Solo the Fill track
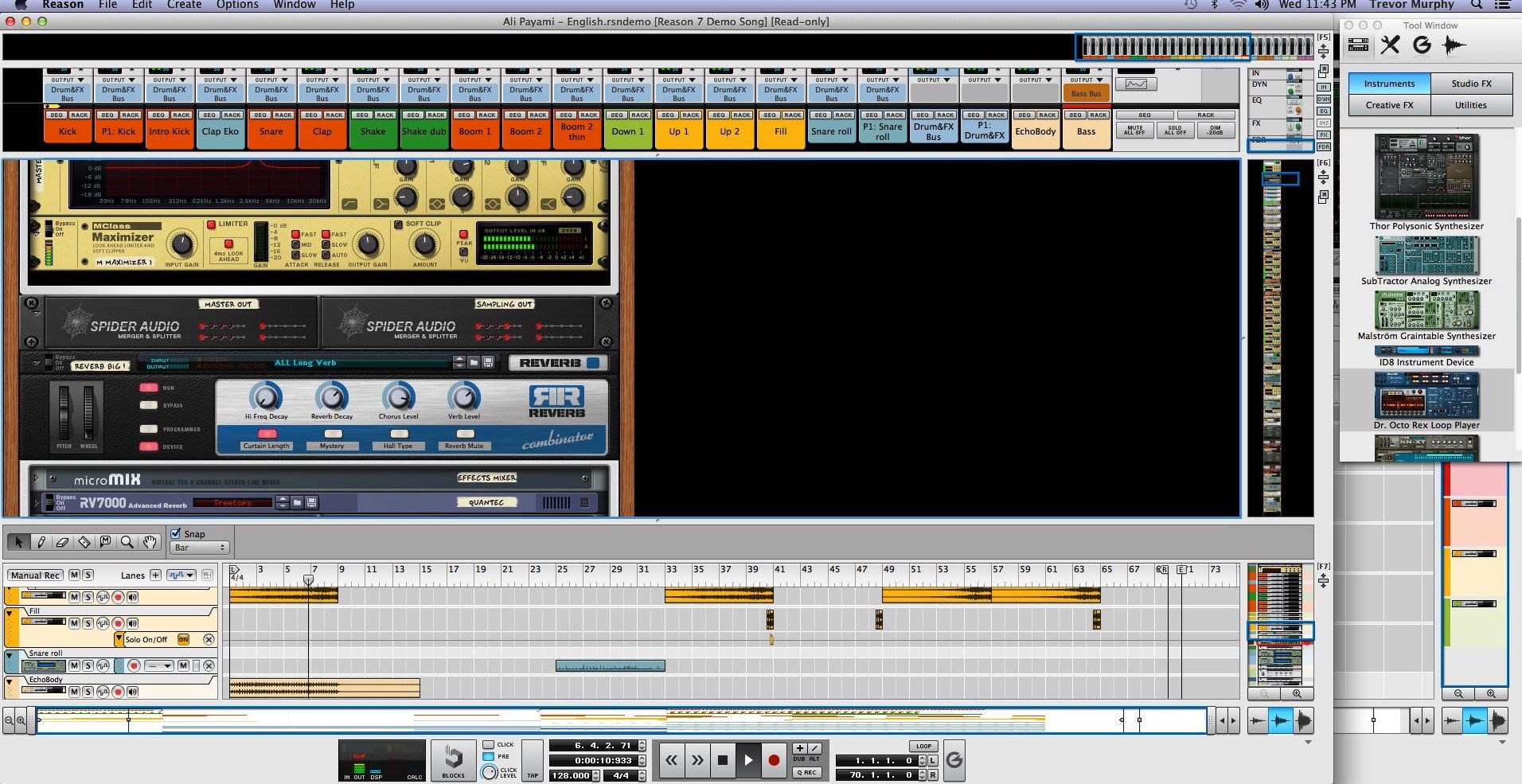 coord(88,622)
